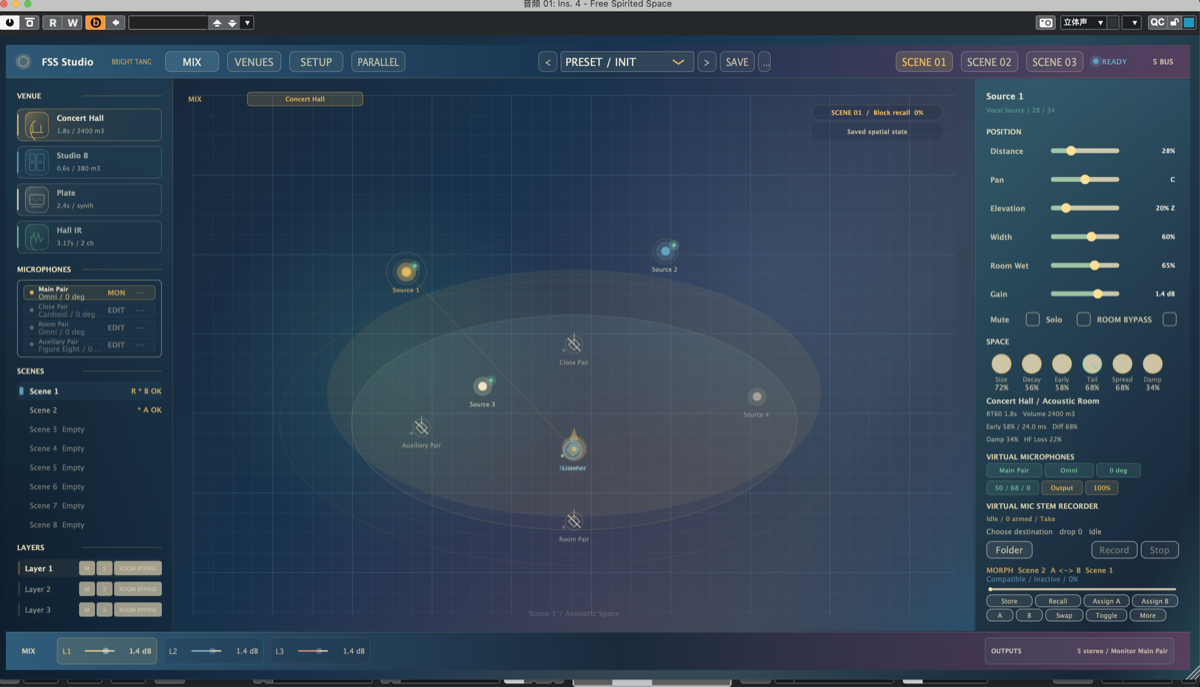Click the Concert Hall label in MIX view
Viewport: 1200px width, 687px height.
pos(305,99)
